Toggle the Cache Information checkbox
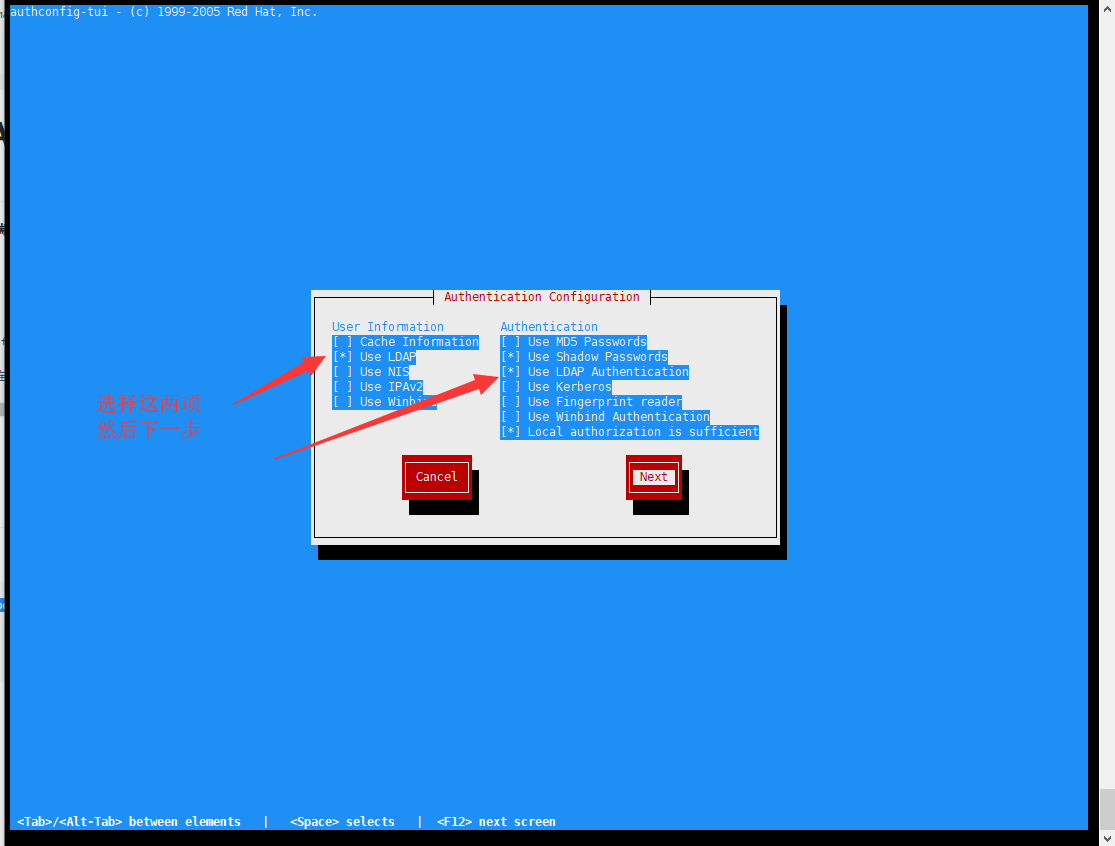The image size is (1115, 846). pos(405,342)
